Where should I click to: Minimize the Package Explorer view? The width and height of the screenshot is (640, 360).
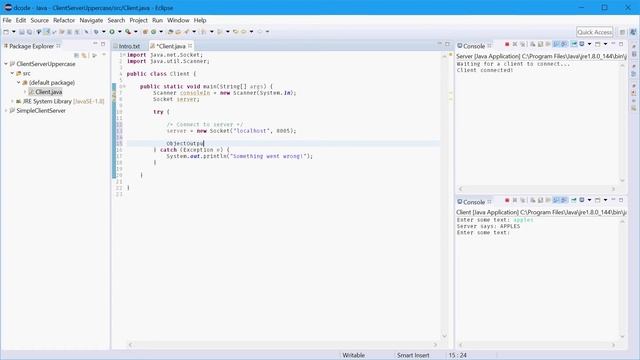[x=95, y=44]
